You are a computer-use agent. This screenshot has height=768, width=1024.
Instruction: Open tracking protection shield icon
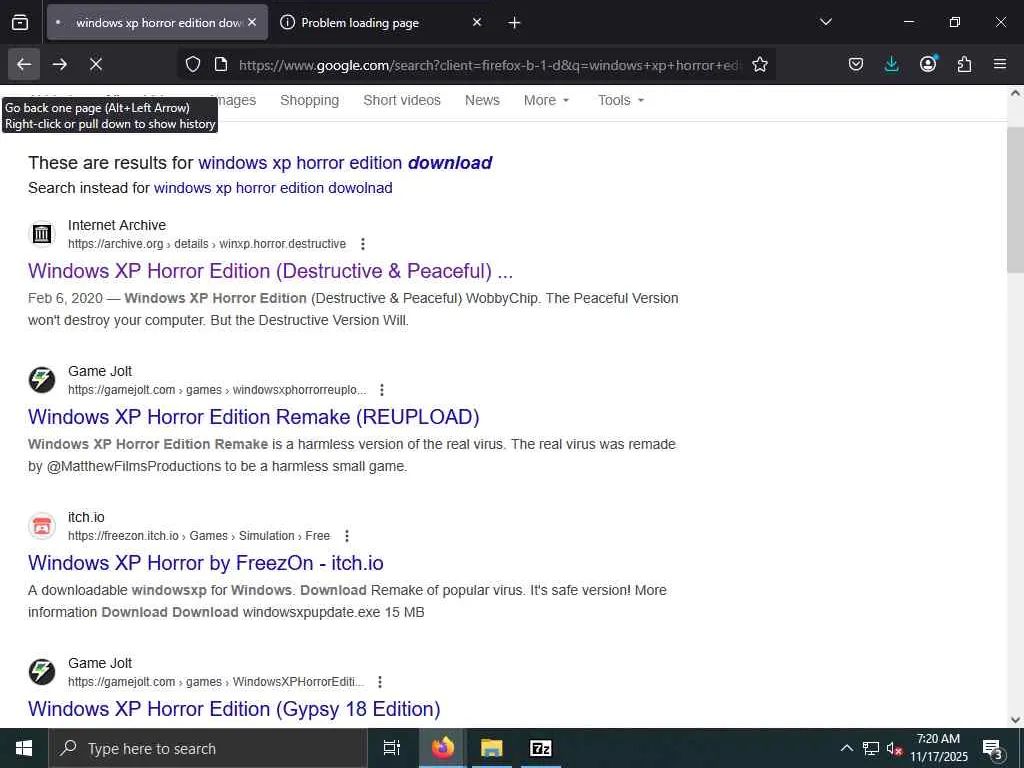pos(193,64)
